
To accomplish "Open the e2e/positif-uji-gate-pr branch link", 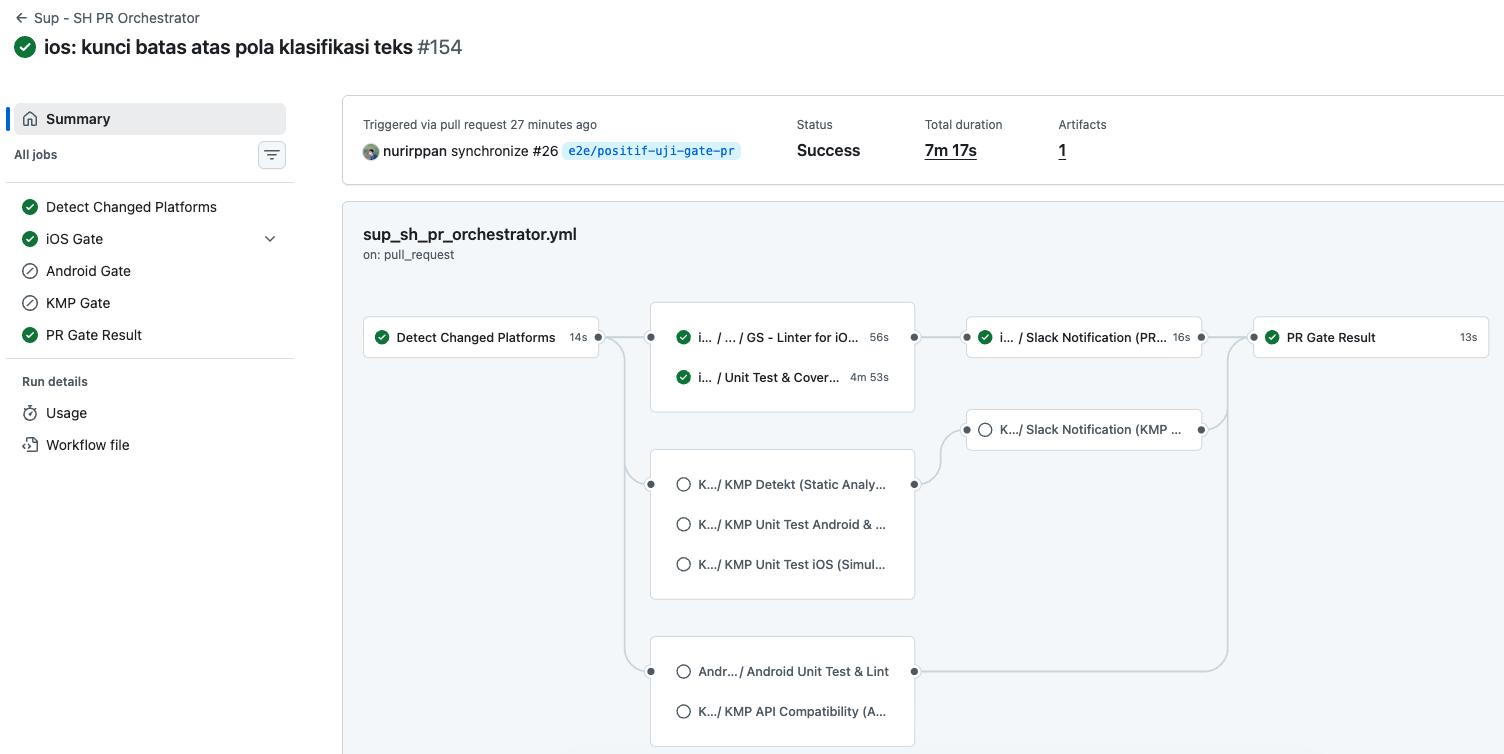I will pyautogui.click(x=651, y=152).
